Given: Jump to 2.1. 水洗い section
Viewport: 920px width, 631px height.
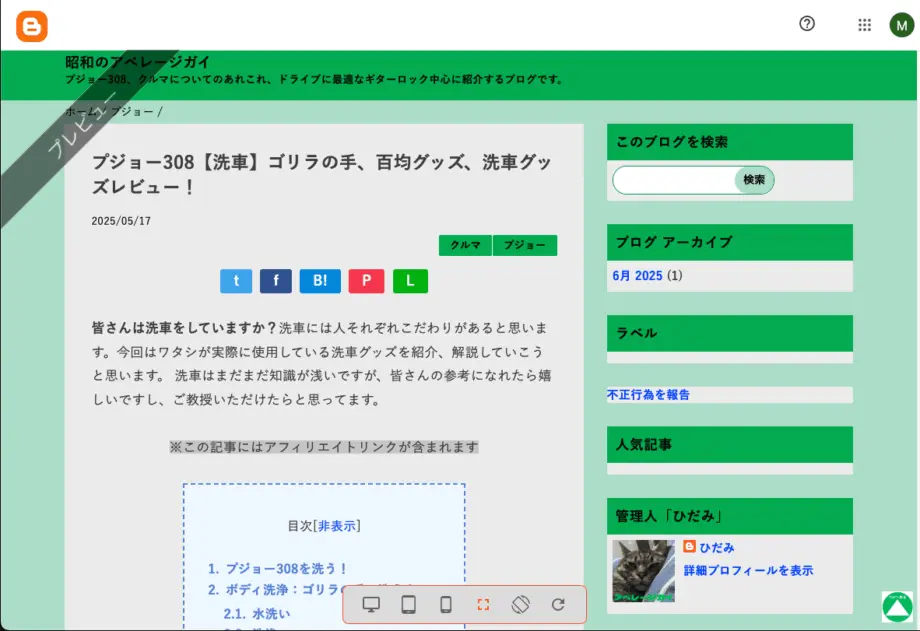Looking at the screenshot, I should coord(256,613).
